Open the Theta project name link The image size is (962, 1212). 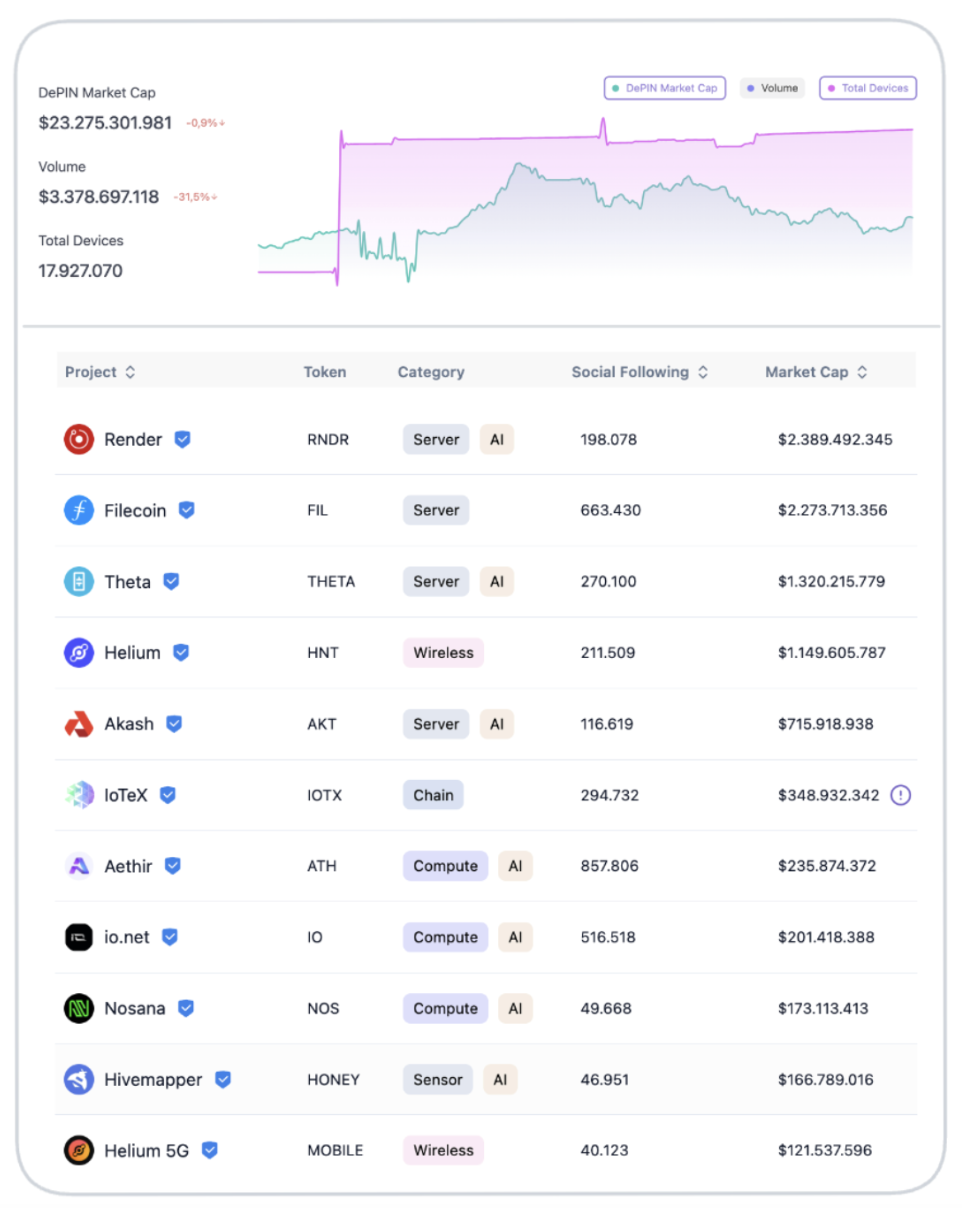[128, 581]
